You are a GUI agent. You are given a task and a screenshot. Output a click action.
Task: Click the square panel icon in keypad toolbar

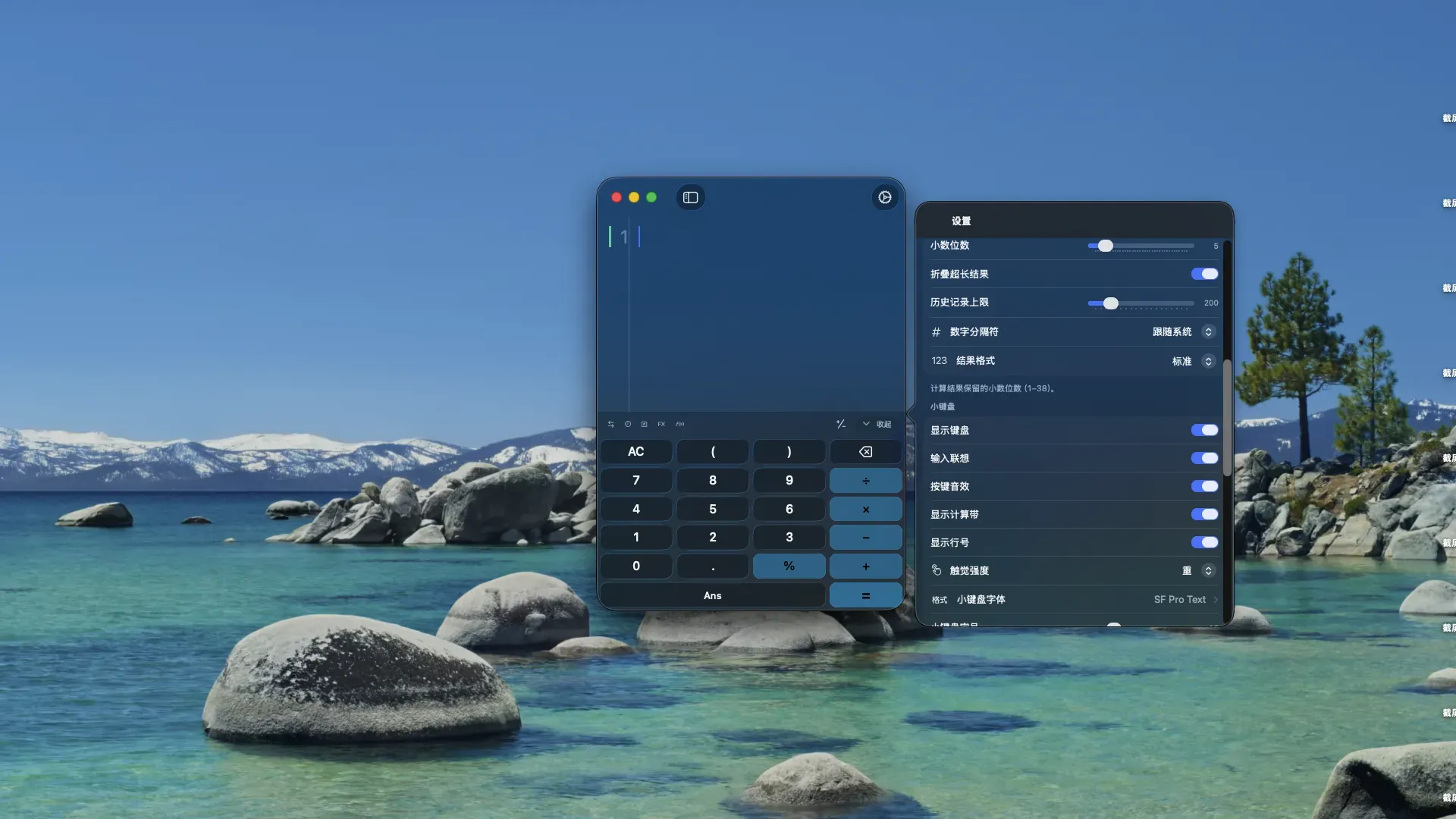645,424
